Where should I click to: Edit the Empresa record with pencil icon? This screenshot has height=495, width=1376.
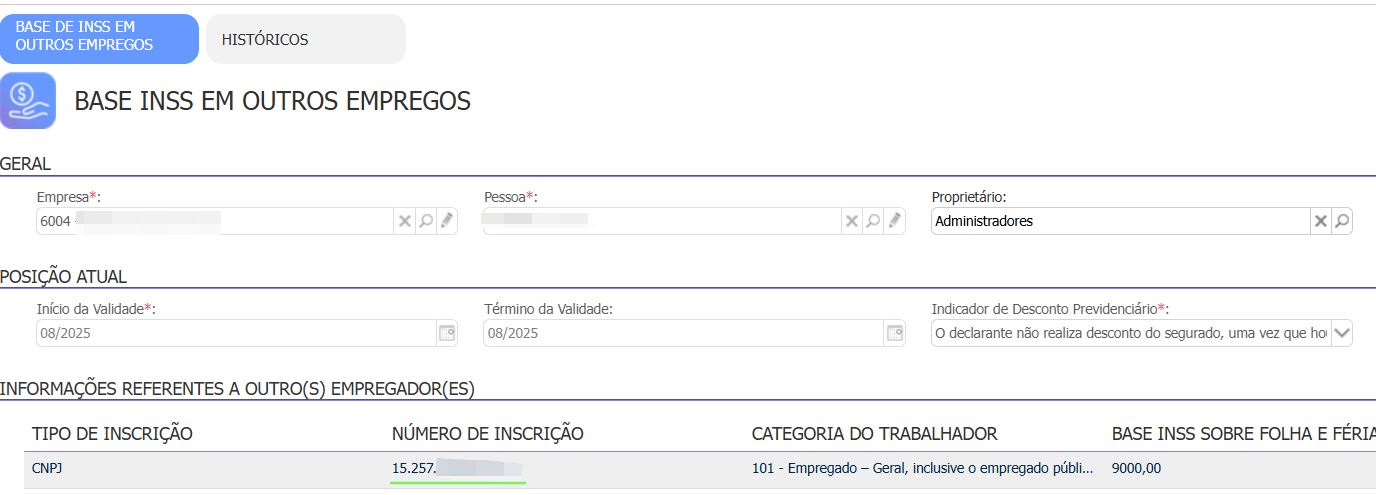pos(447,221)
